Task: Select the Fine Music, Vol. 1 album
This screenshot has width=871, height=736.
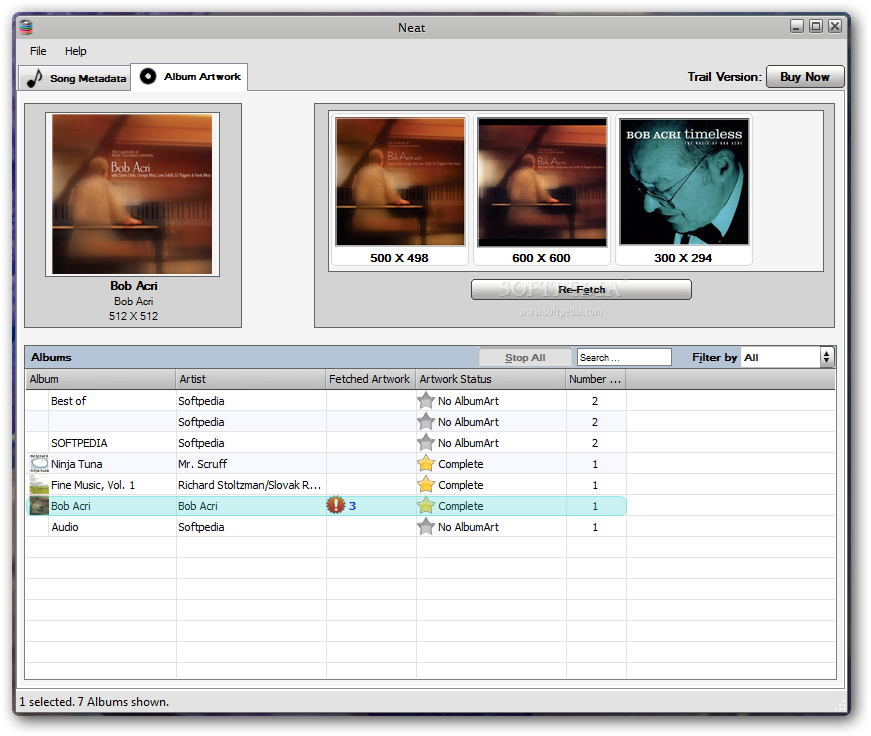Action: click(93, 485)
